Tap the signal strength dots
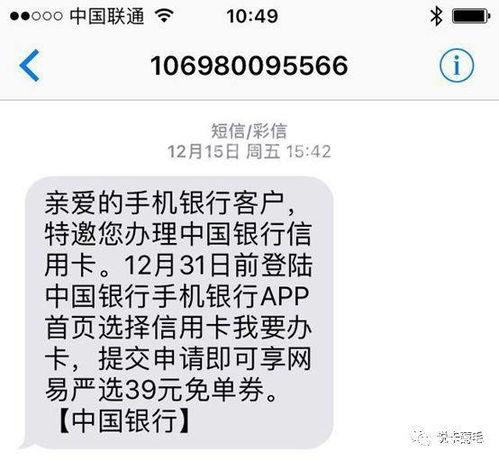The image size is (499, 460). coord(36,16)
